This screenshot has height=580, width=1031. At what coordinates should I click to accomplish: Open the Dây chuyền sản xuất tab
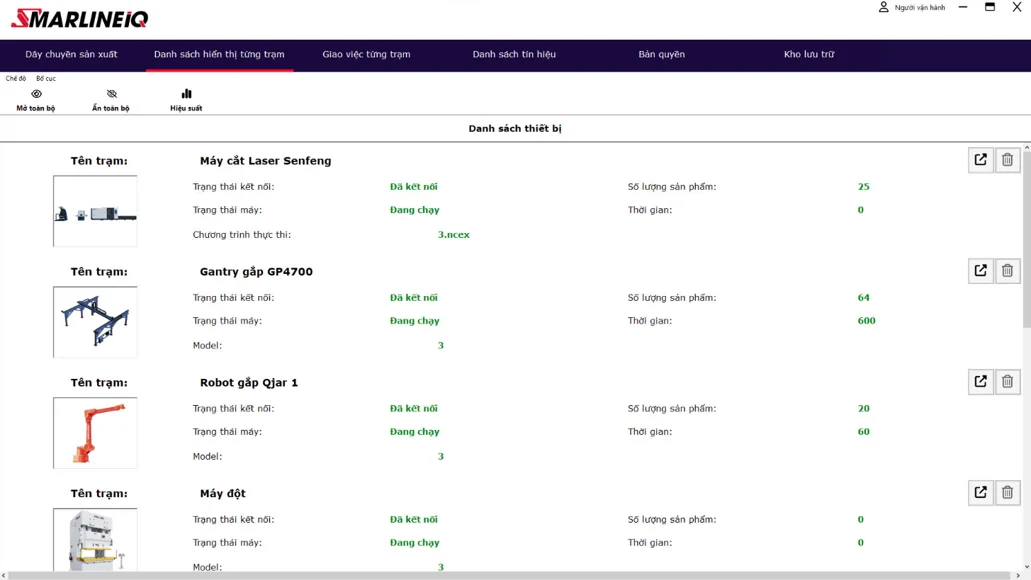coord(71,55)
